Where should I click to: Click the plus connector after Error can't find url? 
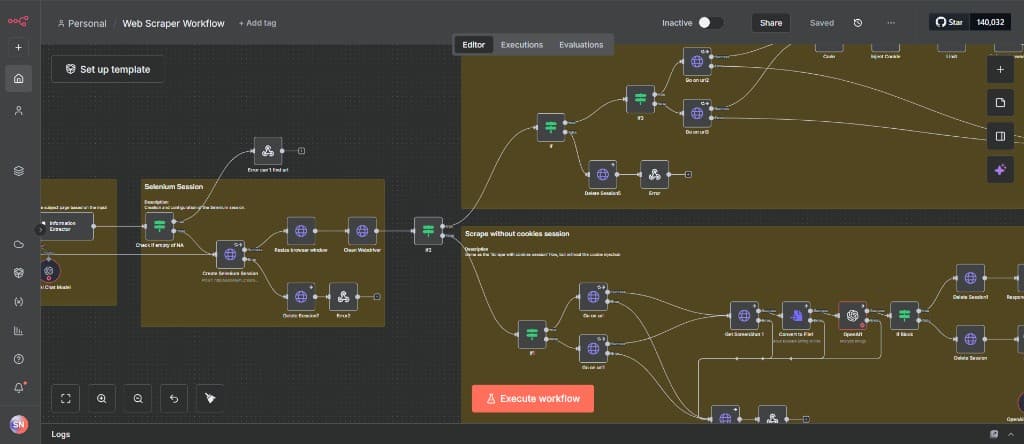tap(301, 151)
